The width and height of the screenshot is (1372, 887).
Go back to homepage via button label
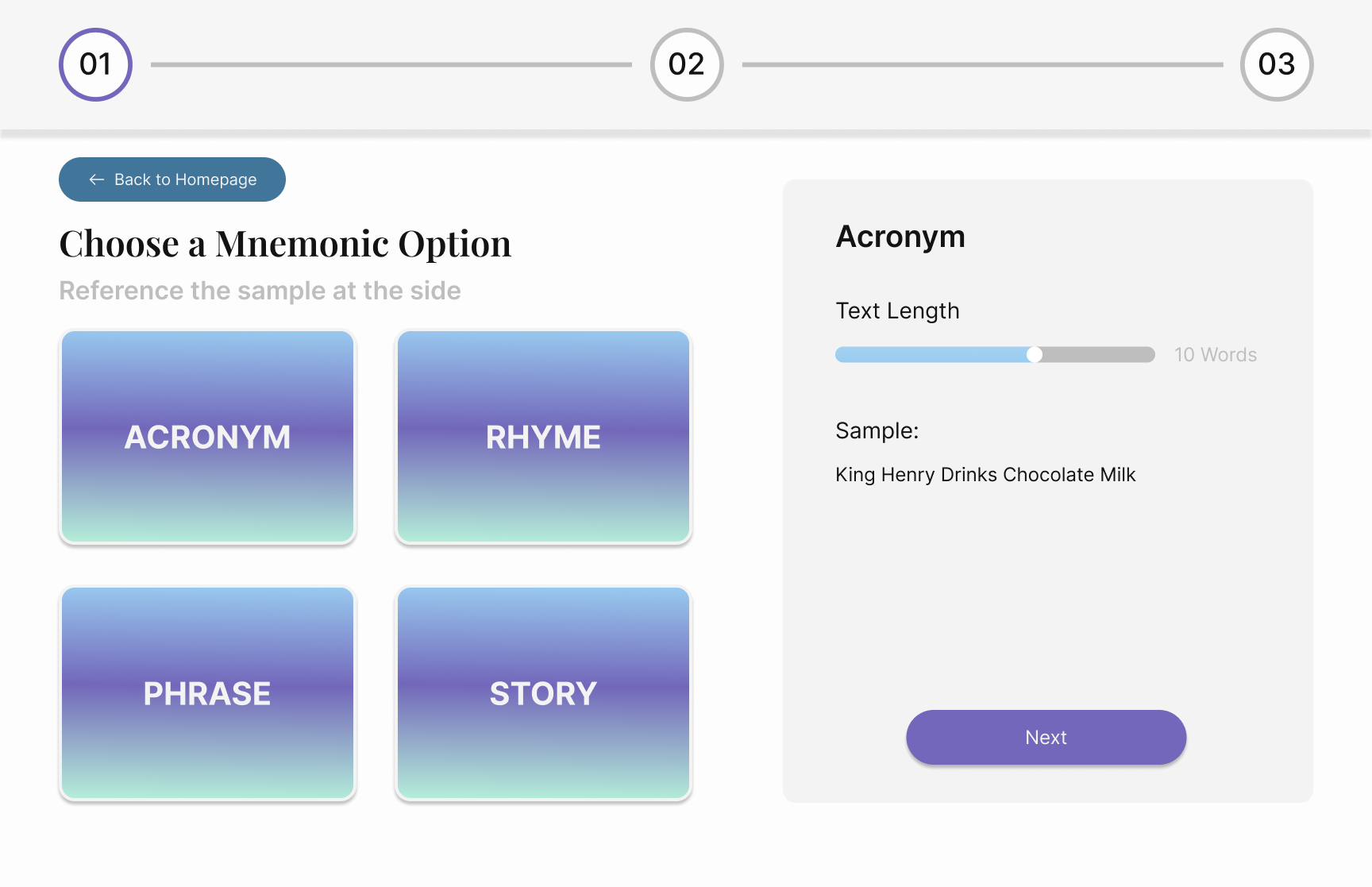(185, 179)
